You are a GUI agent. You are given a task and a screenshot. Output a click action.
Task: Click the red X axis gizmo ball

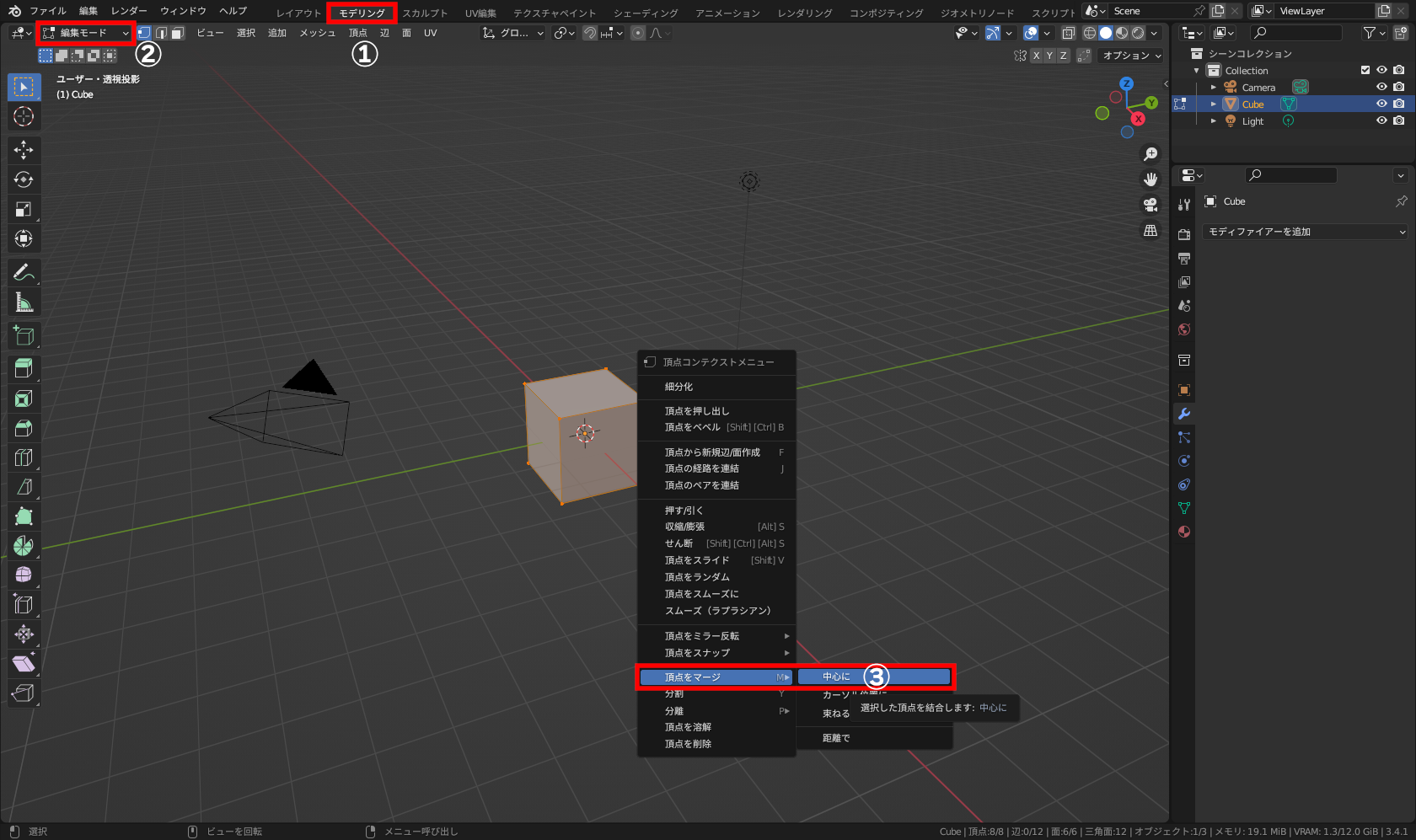(1139, 119)
